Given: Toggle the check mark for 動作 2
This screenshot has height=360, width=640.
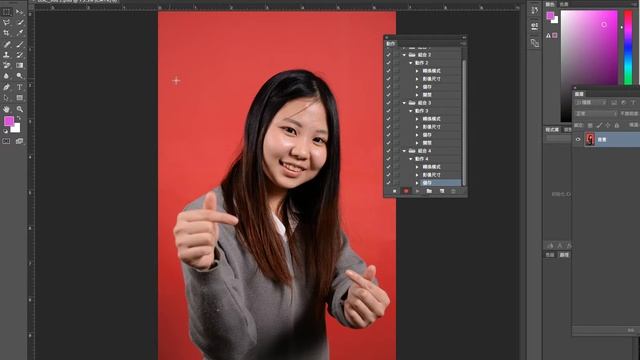Looking at the screenshot, I should click(389, 63).
